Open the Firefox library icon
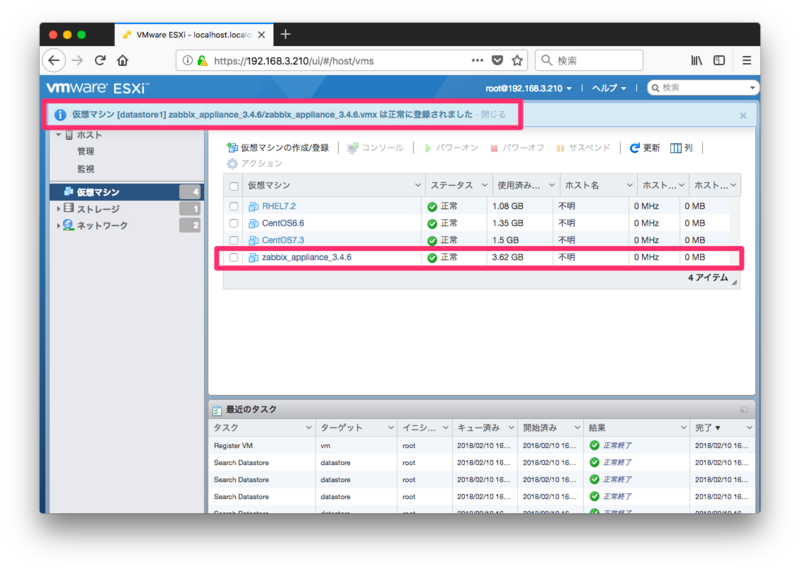 click(696, 61)
